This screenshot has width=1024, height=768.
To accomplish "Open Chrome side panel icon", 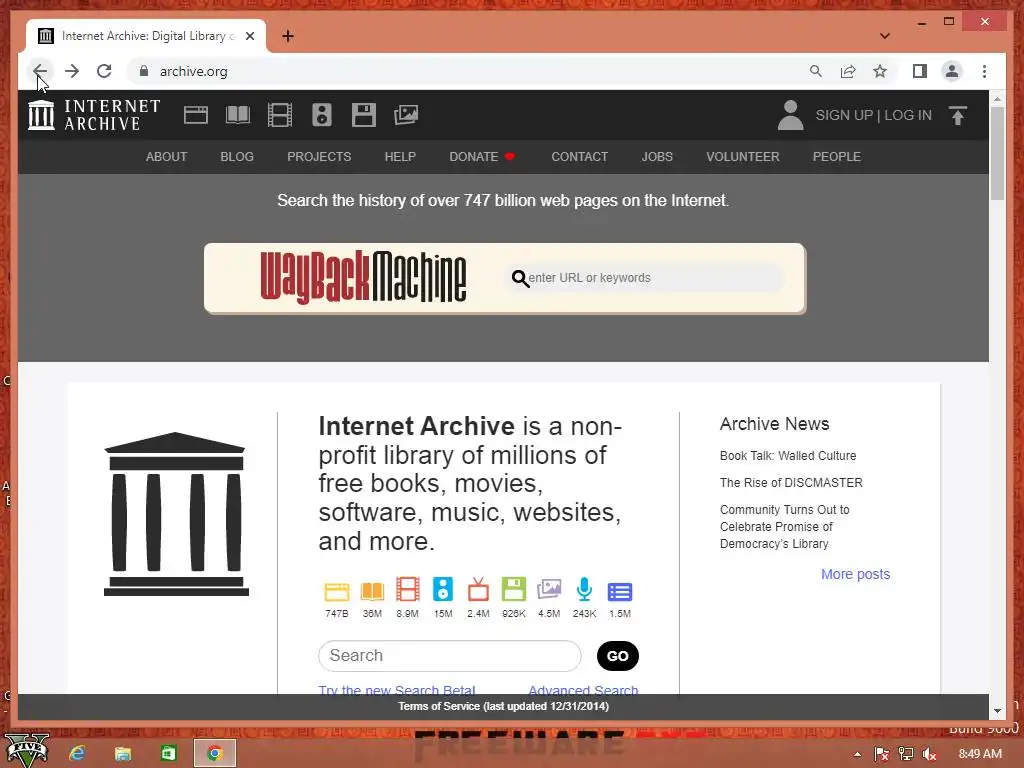I will (920, 71).
